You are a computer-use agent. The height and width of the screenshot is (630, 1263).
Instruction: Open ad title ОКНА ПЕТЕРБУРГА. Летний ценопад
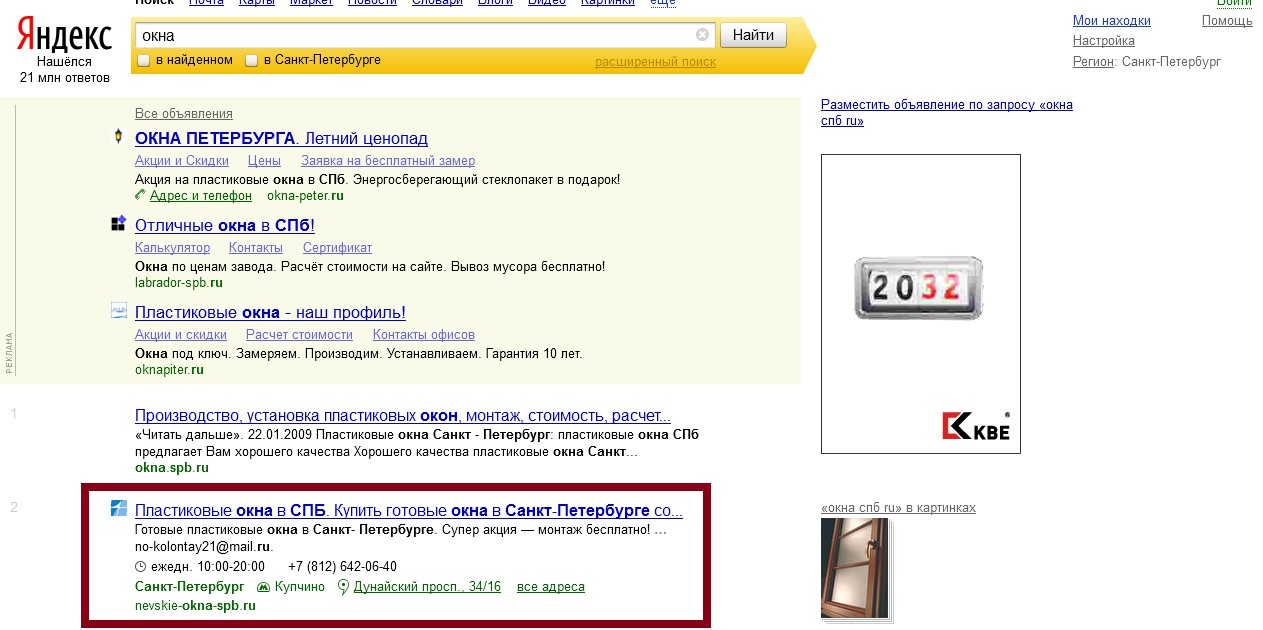coord(281,138)
